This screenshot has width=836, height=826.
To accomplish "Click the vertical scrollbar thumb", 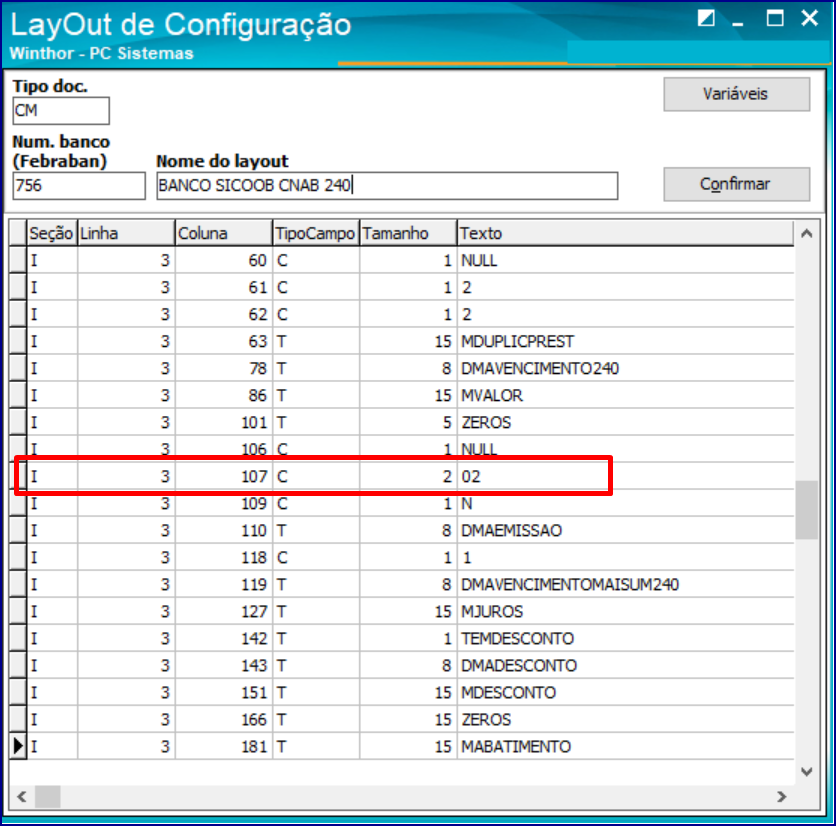I will click(807, 510).
